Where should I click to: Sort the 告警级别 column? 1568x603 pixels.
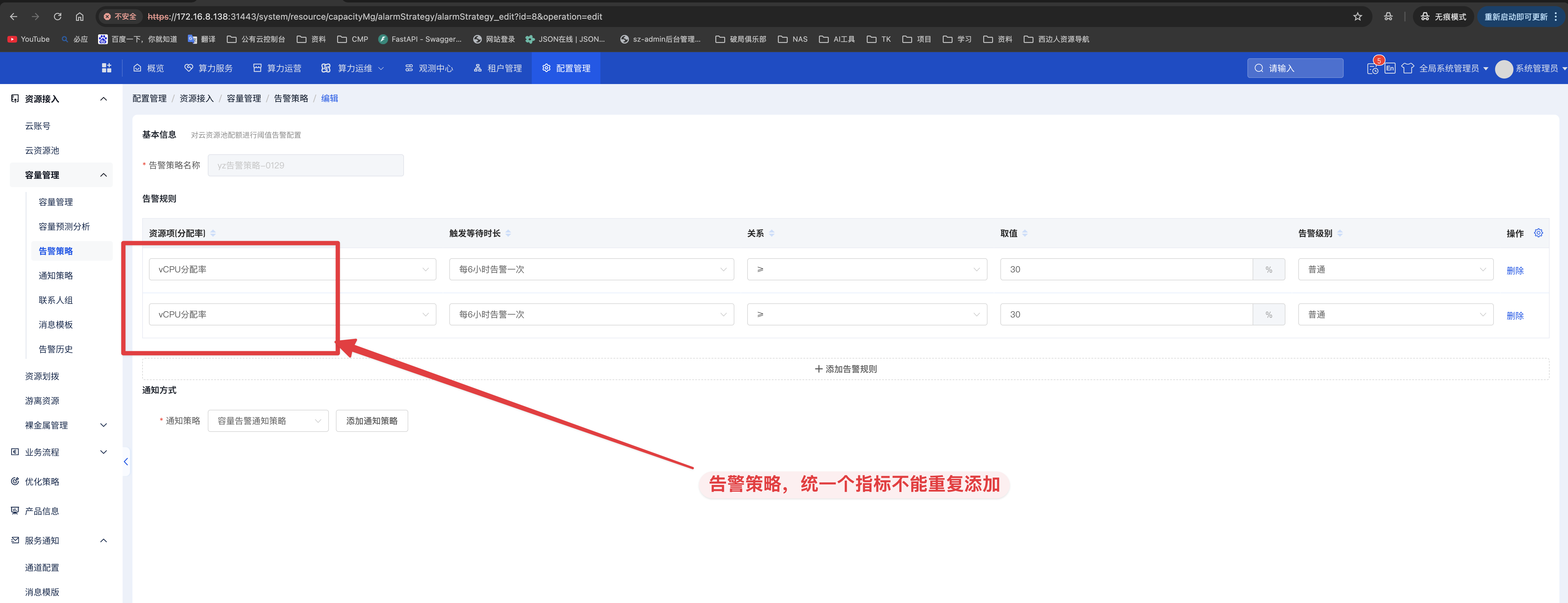point(1340,233)
